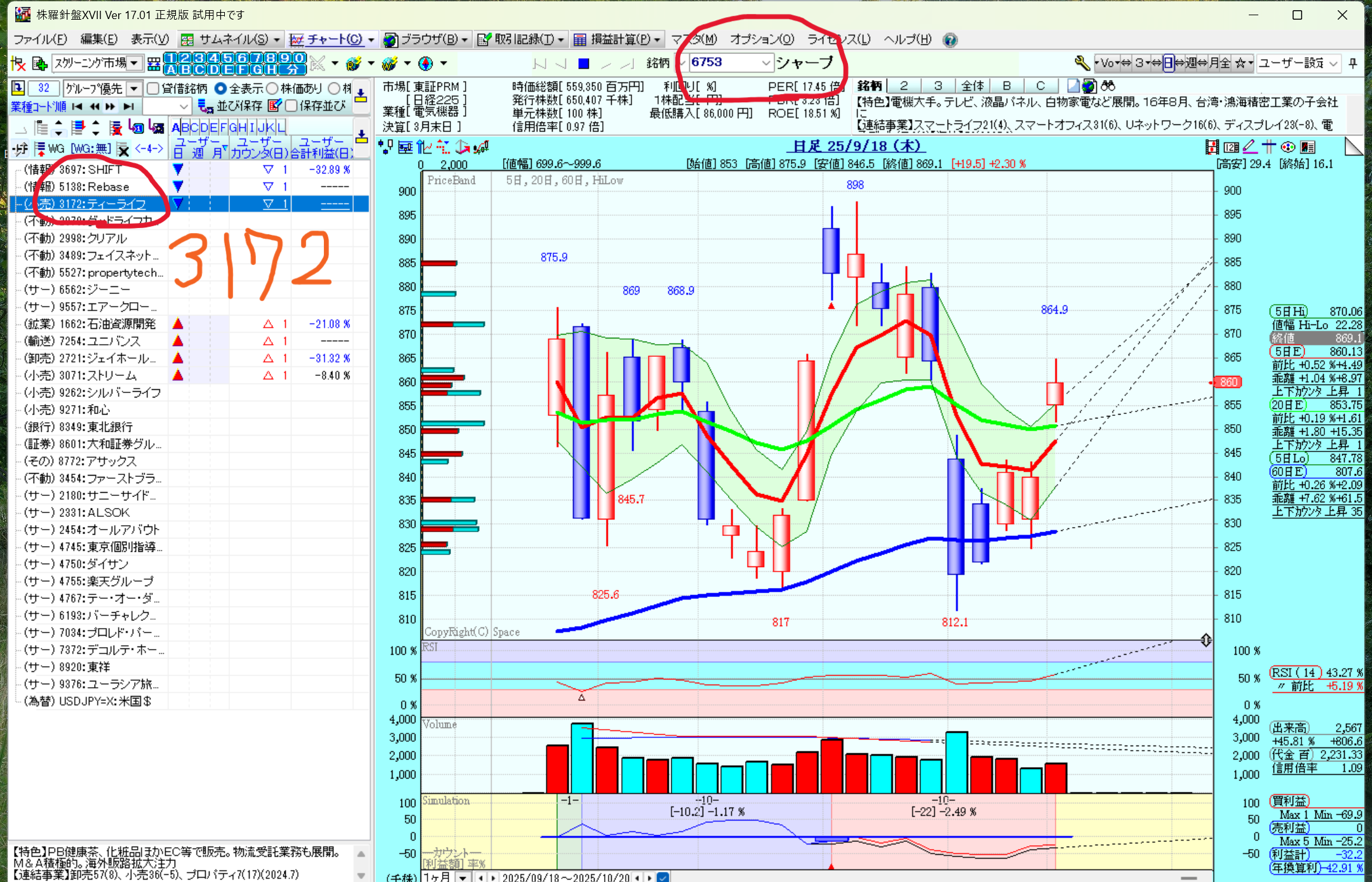Click the blue stop square button
This screenshot has height=882, width=1372.
tap(584, 63)
